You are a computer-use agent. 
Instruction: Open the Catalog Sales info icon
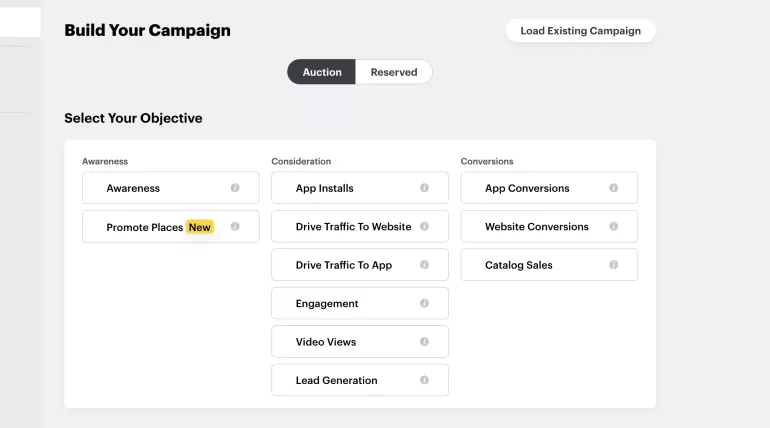pyautogui.click(x=613, y=265)
